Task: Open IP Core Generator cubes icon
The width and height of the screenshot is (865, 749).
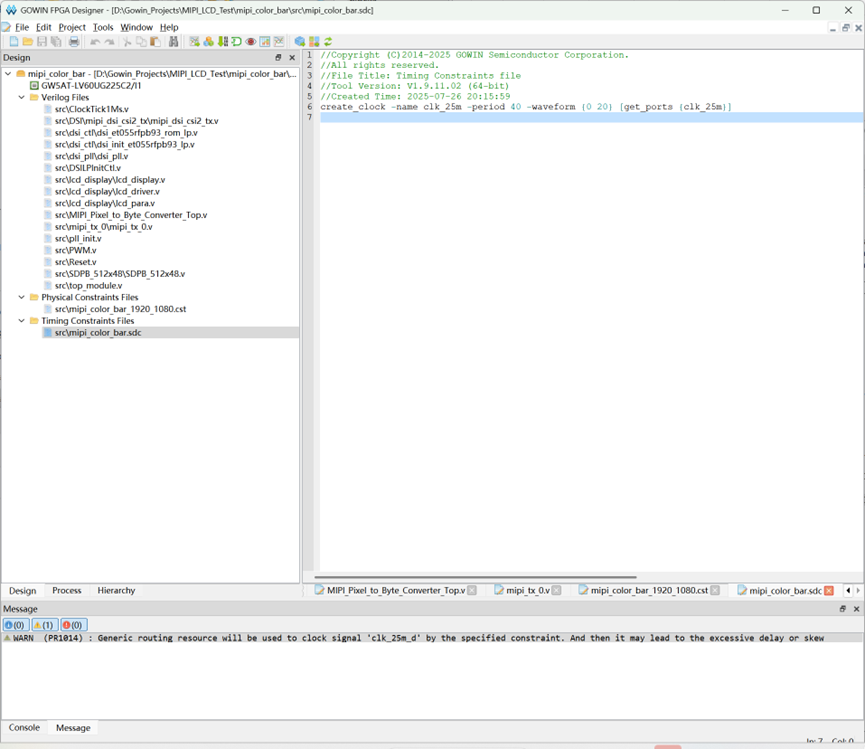Action: point(209,41)
